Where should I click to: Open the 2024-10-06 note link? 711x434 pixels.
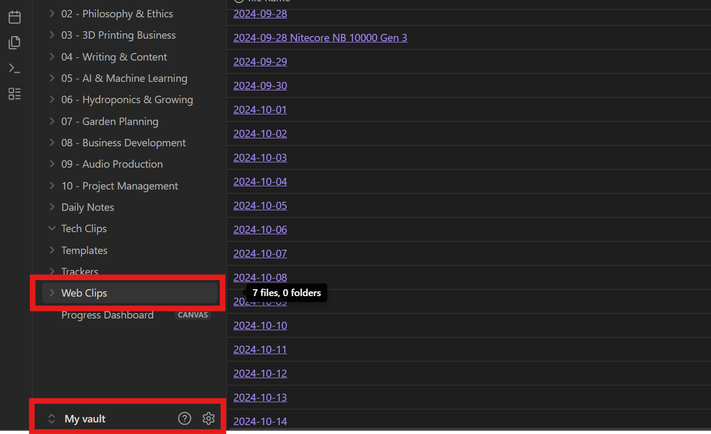click(260, 230)
